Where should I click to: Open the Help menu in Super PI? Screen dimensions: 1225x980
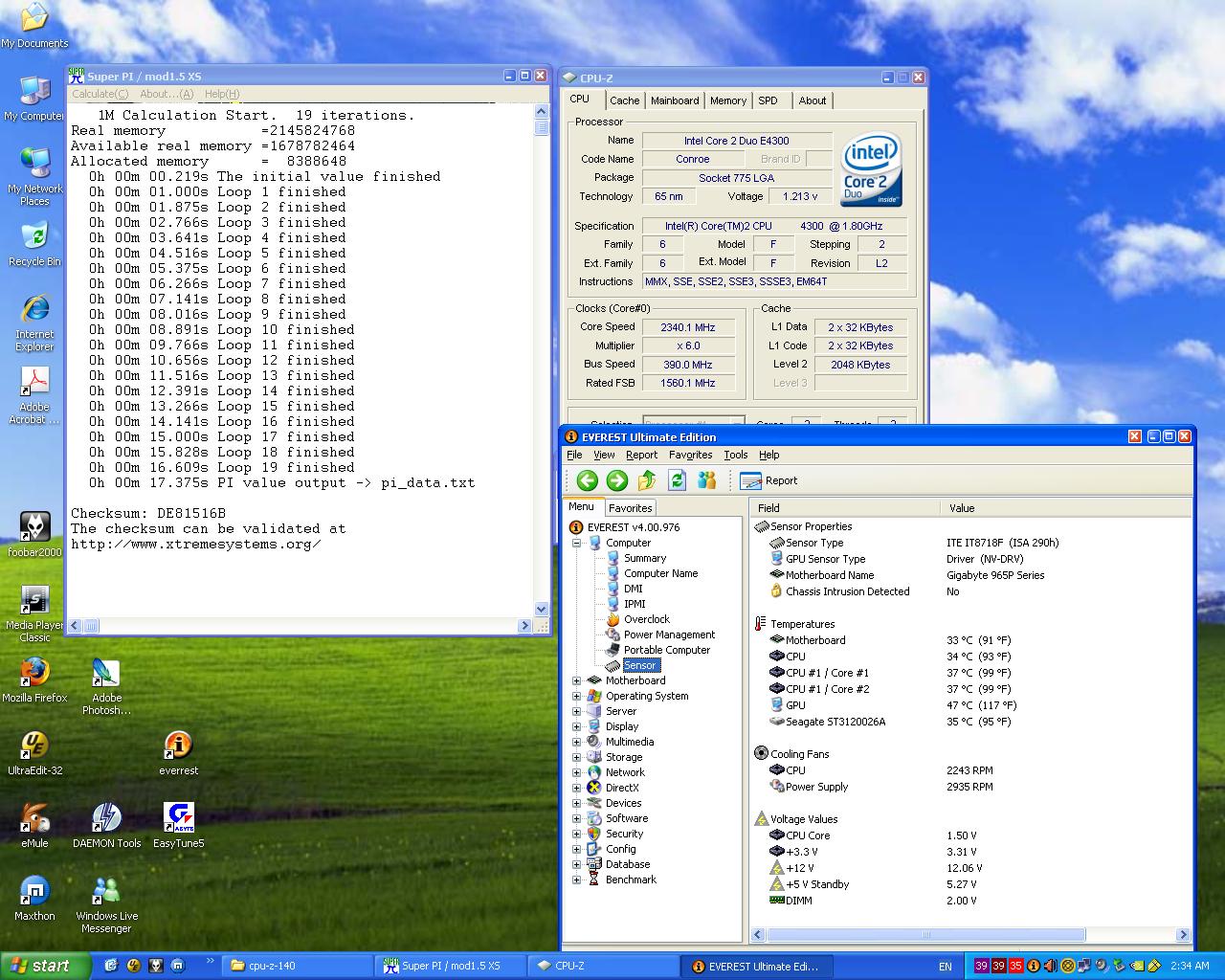click(222, 94)
